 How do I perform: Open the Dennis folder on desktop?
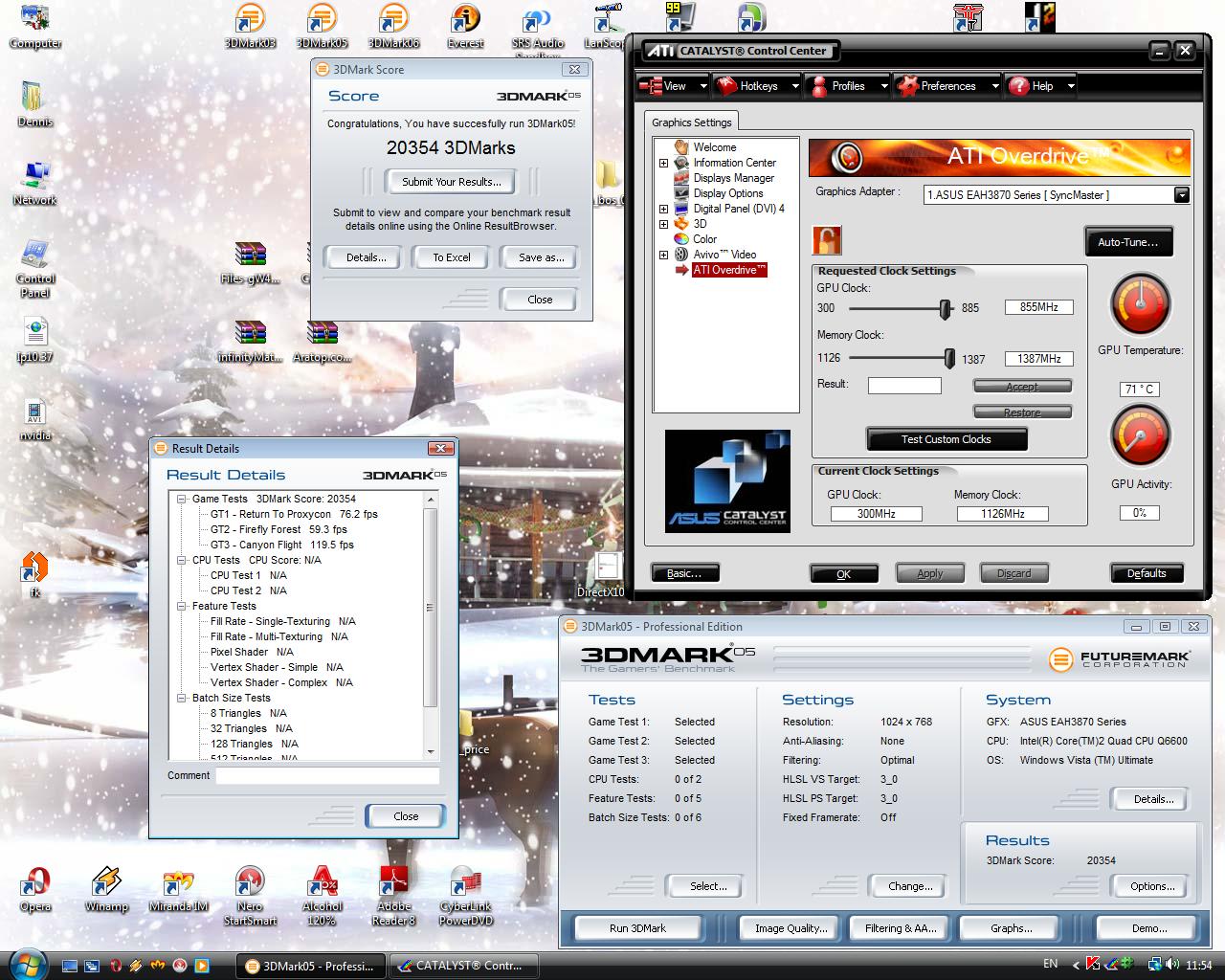pos(35,104)
